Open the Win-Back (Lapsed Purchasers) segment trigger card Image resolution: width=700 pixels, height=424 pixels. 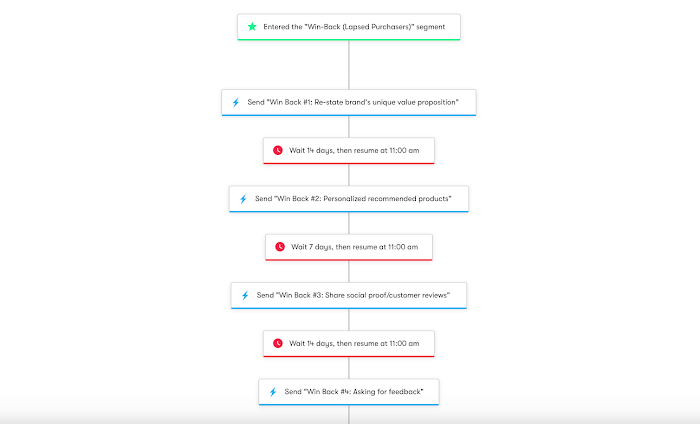pos(349,27)
